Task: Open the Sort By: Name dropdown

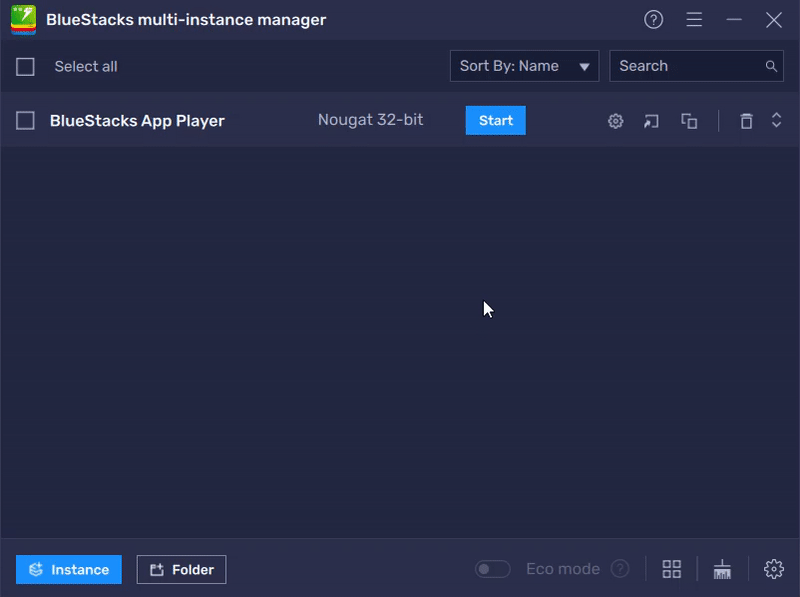Action: pos(524,66)
